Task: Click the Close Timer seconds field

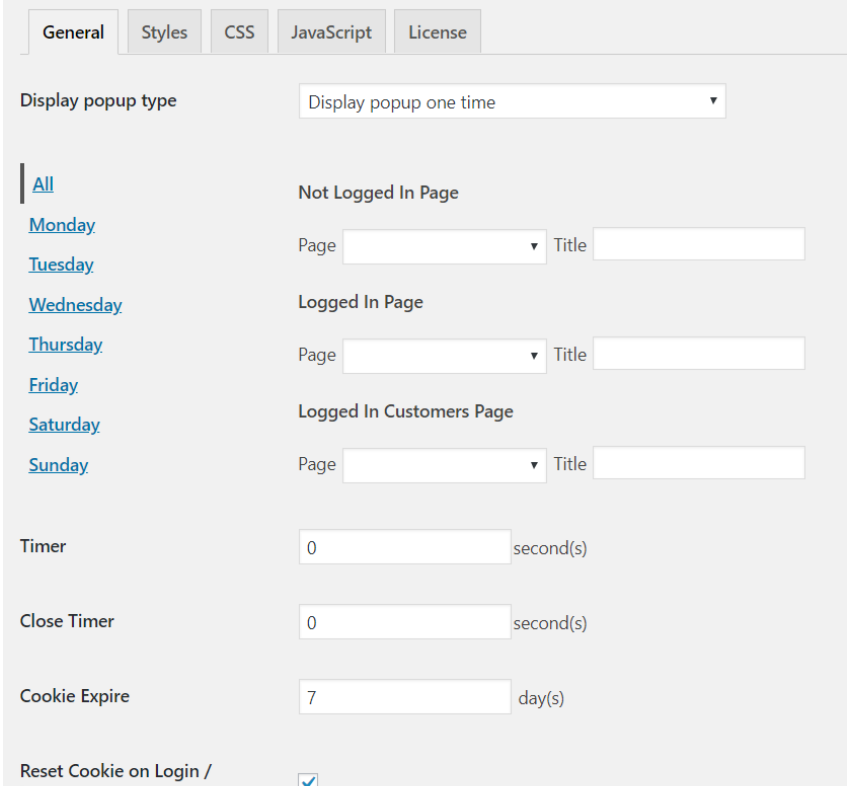Action: [x=405, y=622]
